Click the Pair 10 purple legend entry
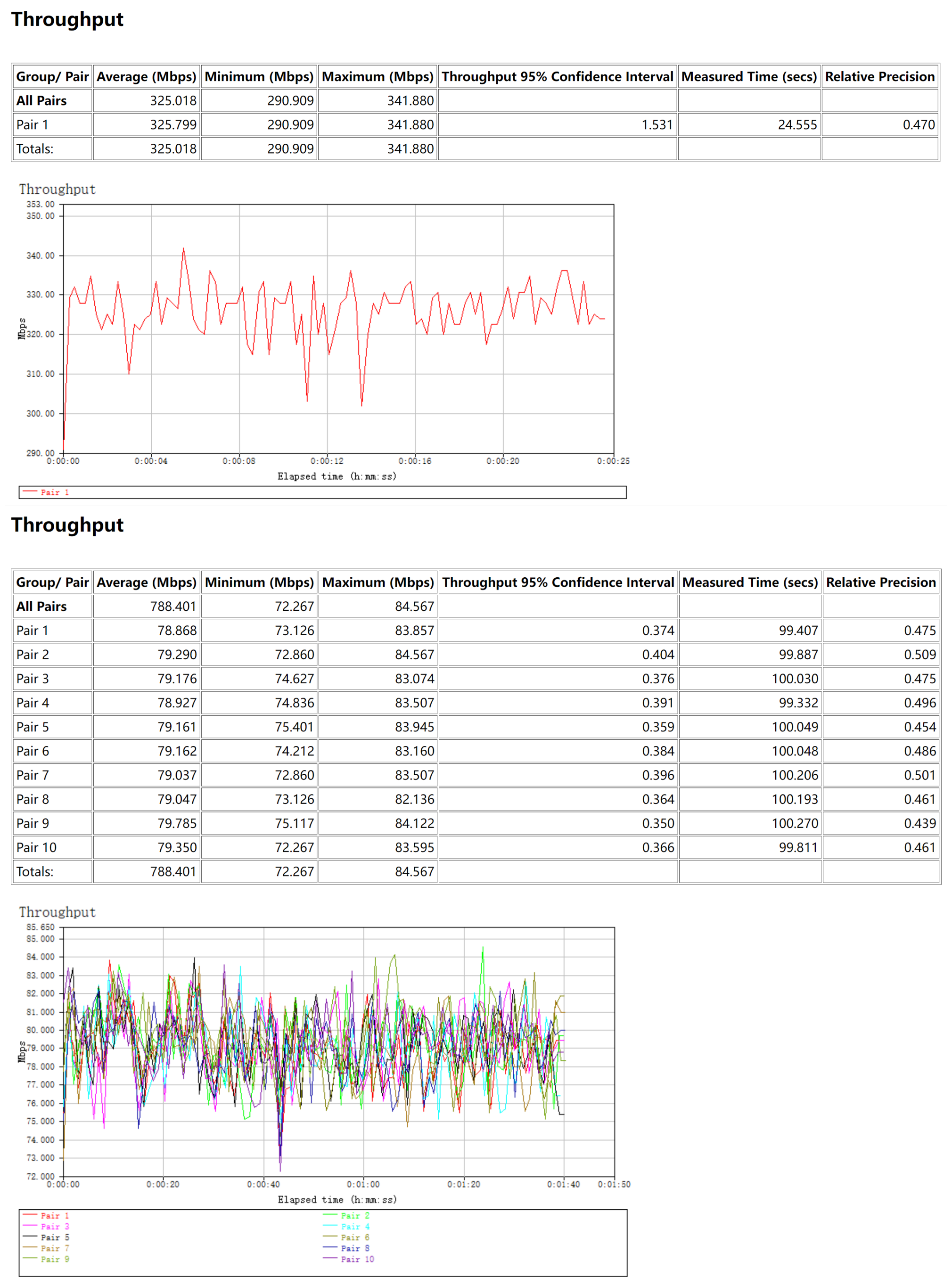952x1287 pixels. [x=357, y=1259]
